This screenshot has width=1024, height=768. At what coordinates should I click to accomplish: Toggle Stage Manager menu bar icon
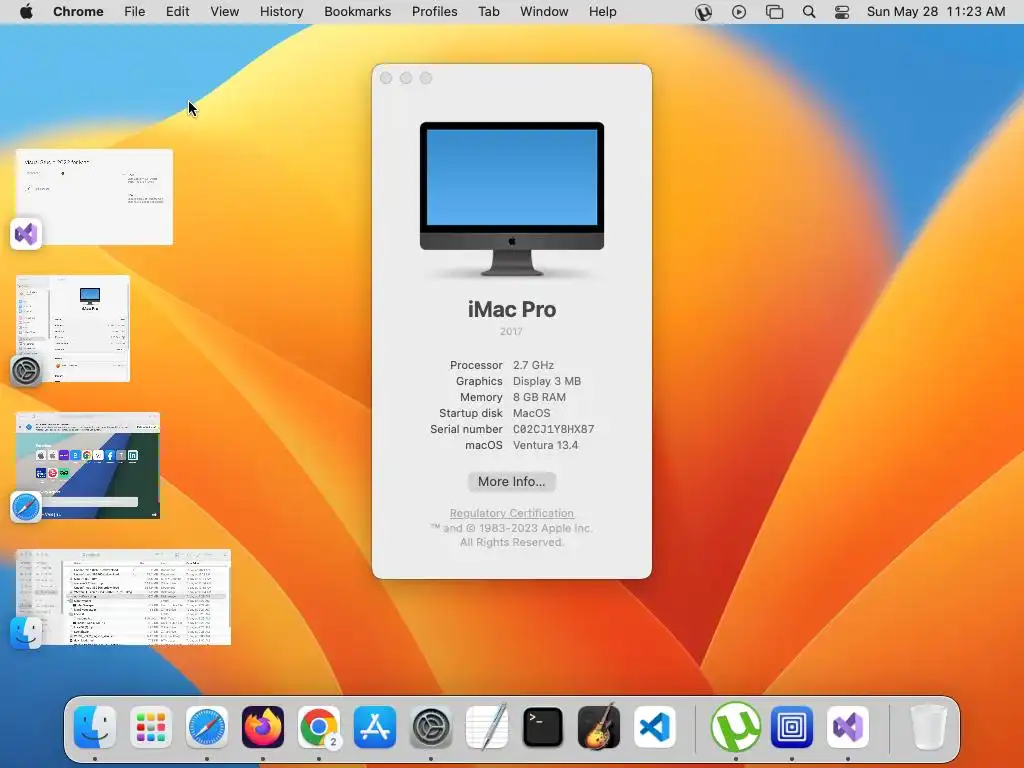click(x=775, y=12)
